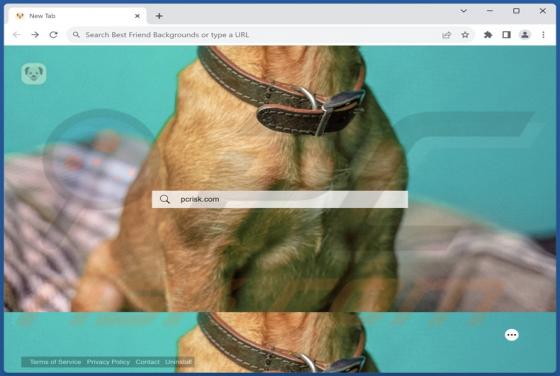Viewport: 560px width, 376px height.
Task: Open the Extensions puzzle icon
Action: coord(488,35)
